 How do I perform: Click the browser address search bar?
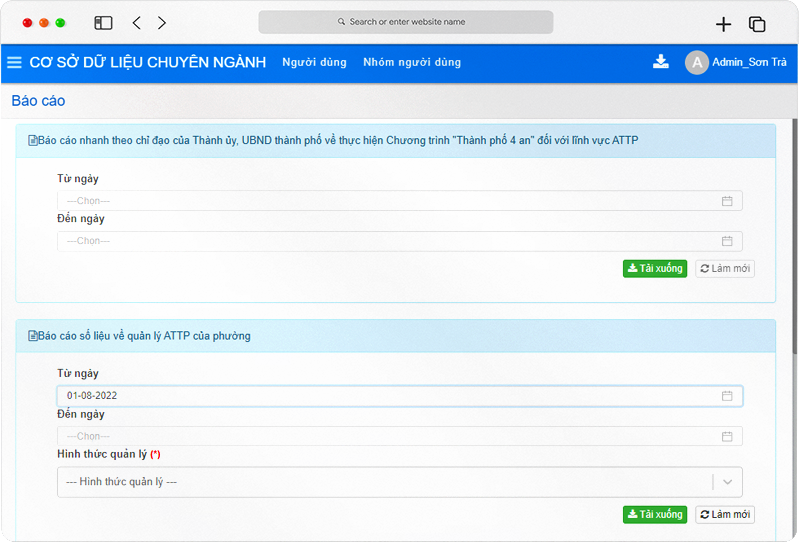(x=406, y=22)
